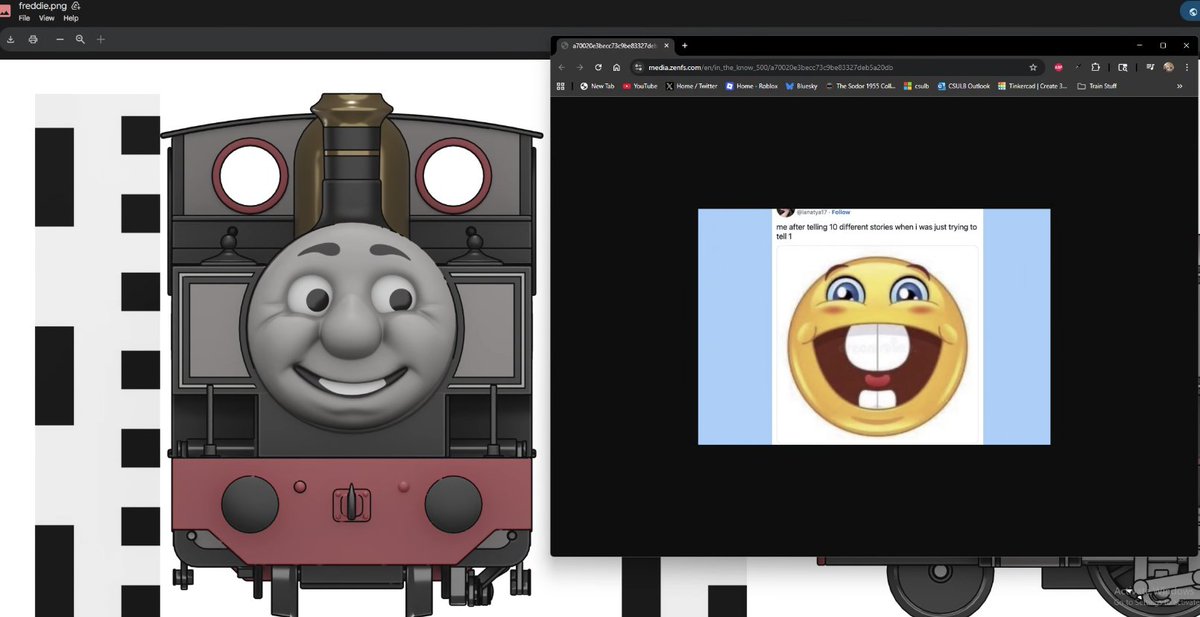Open the browser profile avatar
Viewport: 1200px width, 617px height.
[x=1168, y=67]
